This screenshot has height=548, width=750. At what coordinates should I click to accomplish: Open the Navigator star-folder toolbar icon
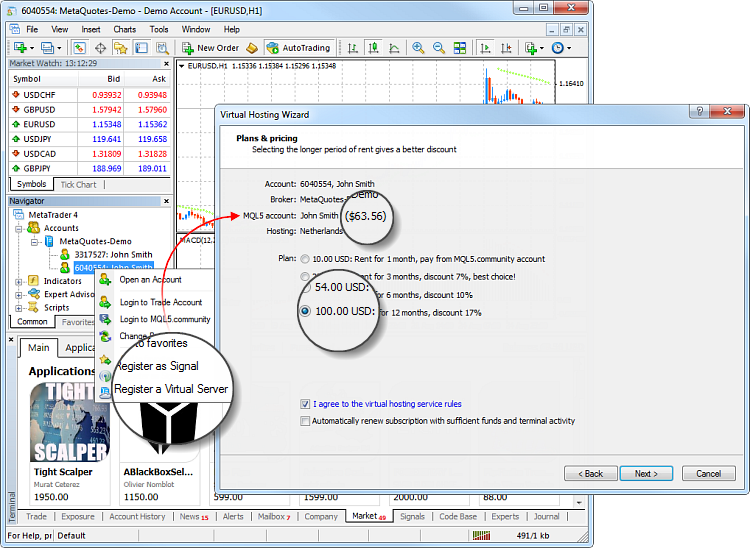pos(122,47)
